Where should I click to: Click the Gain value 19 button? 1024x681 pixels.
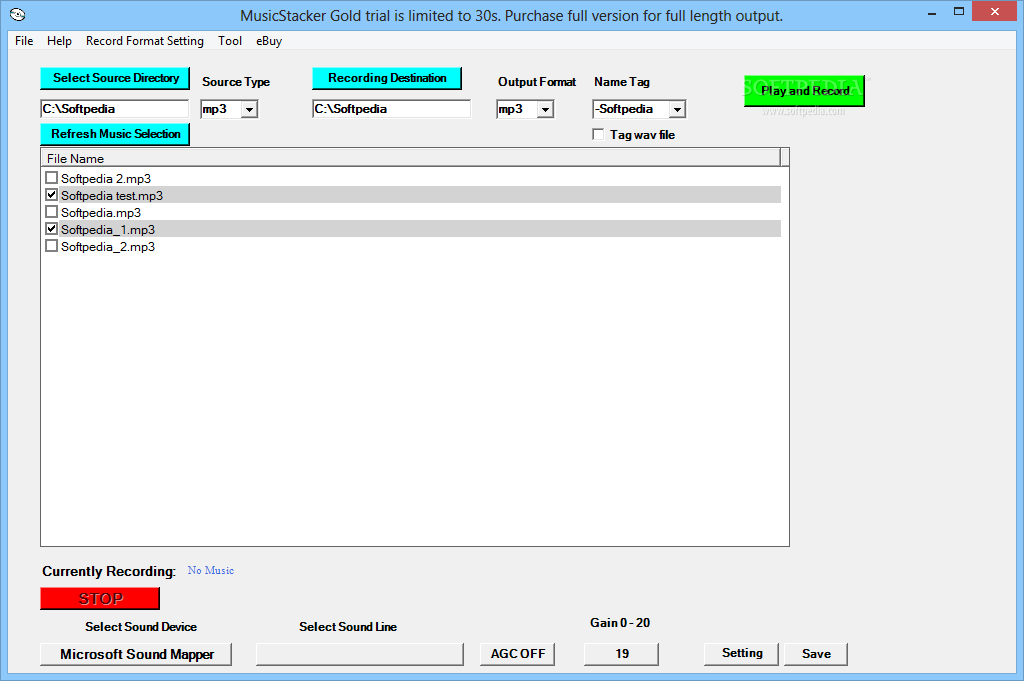pos(621,654)
